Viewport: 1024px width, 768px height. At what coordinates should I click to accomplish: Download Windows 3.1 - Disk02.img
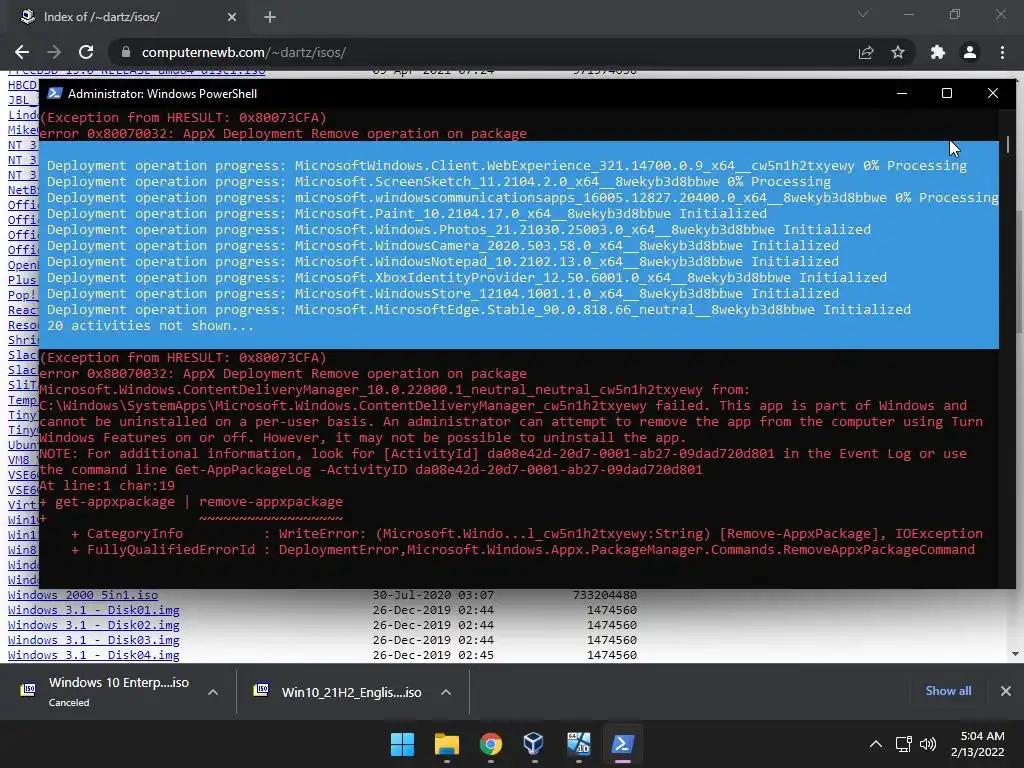[x=93, y=625]
